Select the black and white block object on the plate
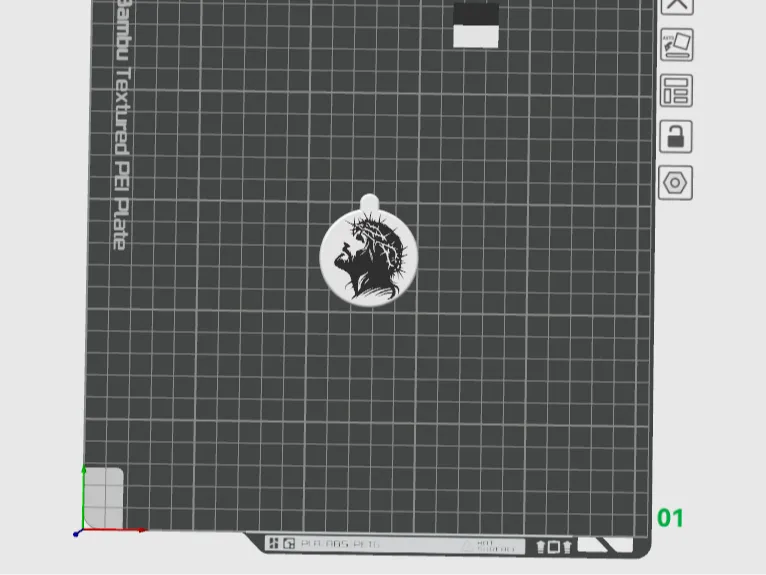766x575 pixels. pos(476,25)
